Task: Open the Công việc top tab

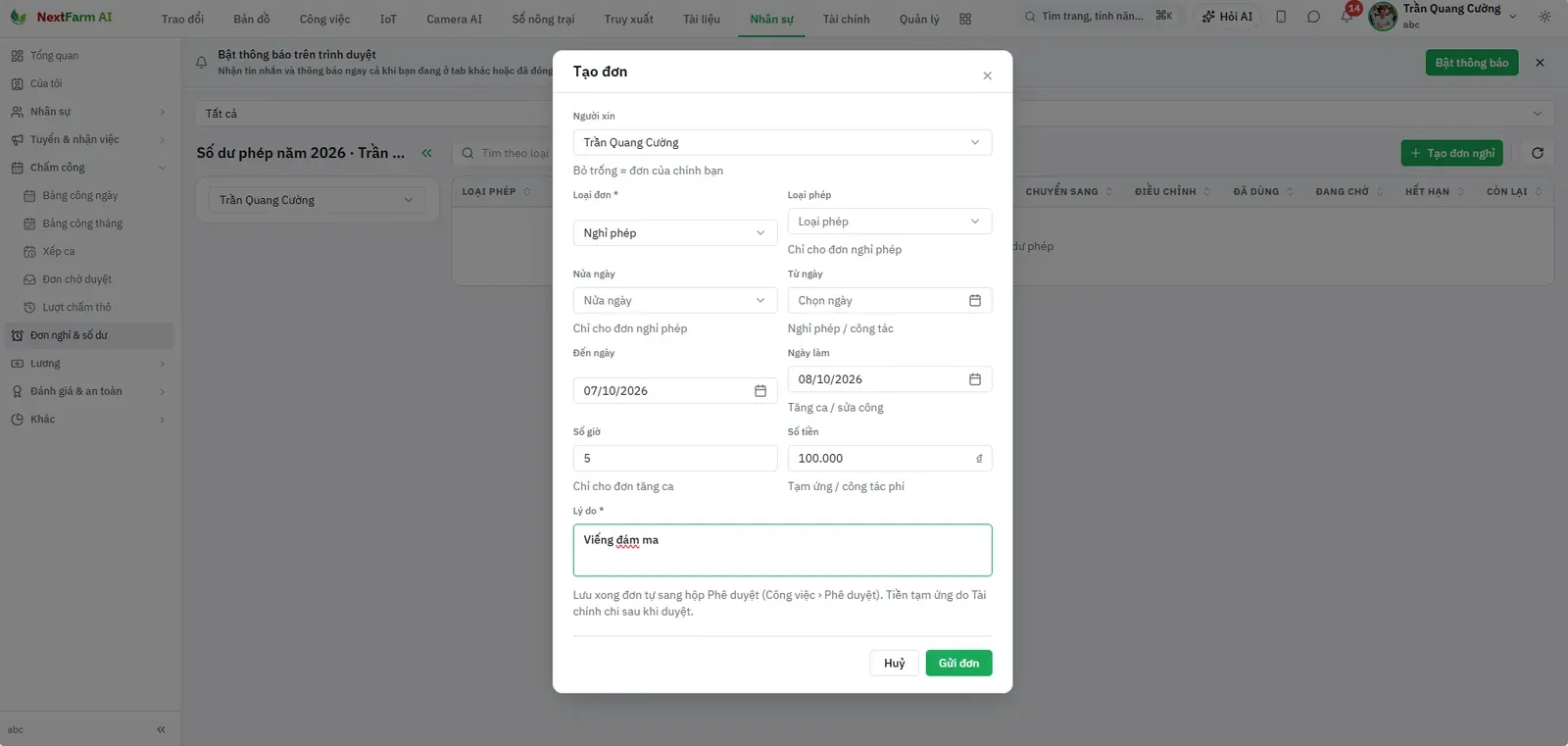Action: pos(324,19)
